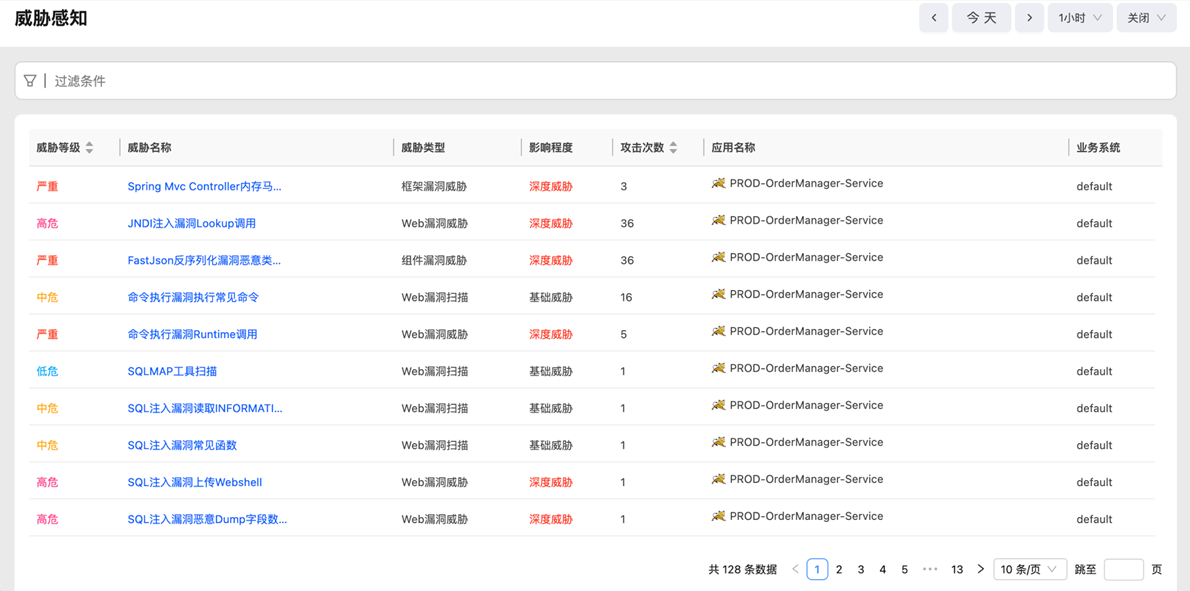Jump to last page 13
This screenshot has height=591, width=1190.
point(957,569)
